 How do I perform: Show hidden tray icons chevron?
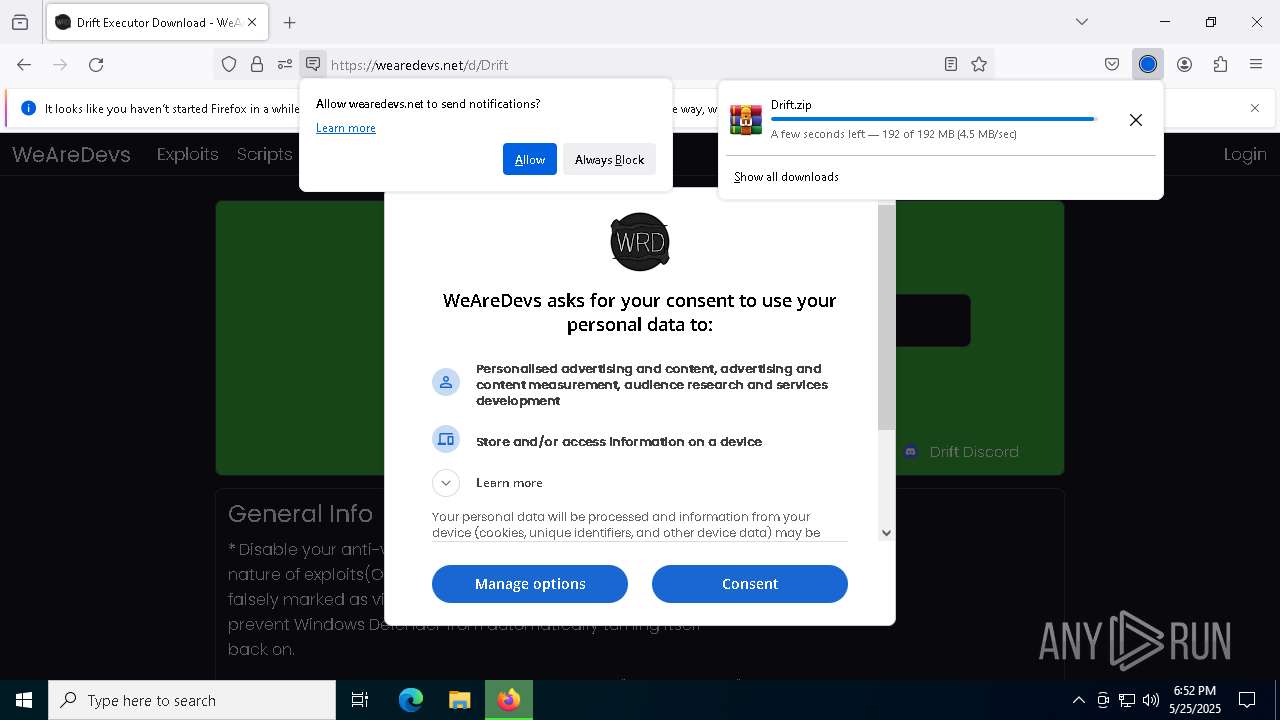coord(1079,700)
